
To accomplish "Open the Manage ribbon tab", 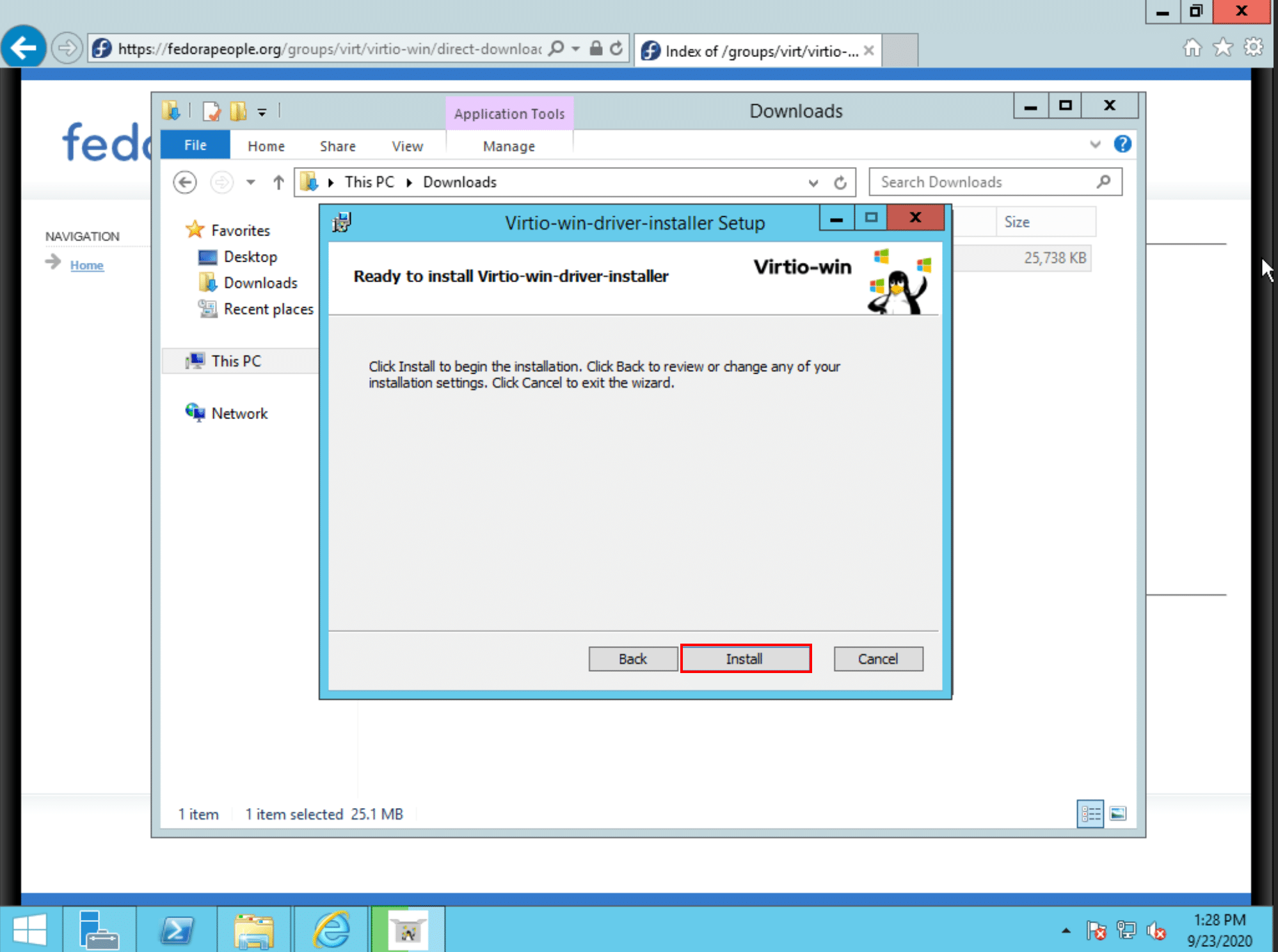I will pyautogui.click(x=509, y=146).
